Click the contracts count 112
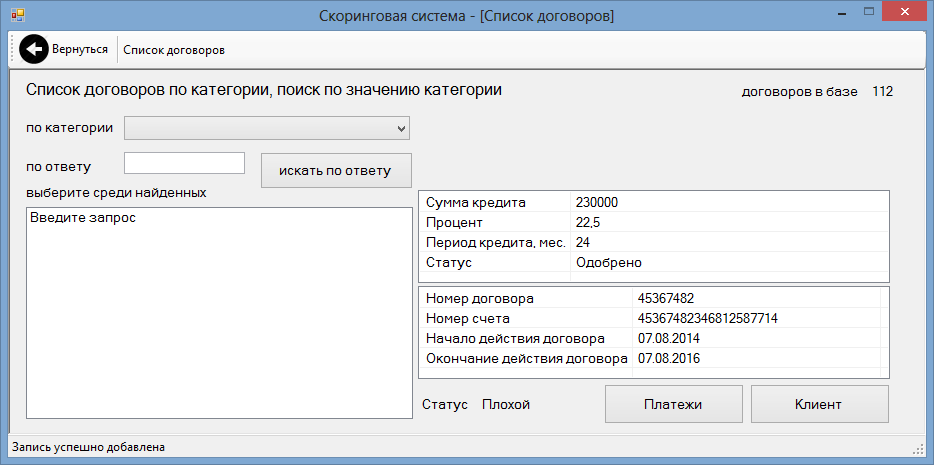The height and width of the screenshot is (465, 934). (883, 92)
